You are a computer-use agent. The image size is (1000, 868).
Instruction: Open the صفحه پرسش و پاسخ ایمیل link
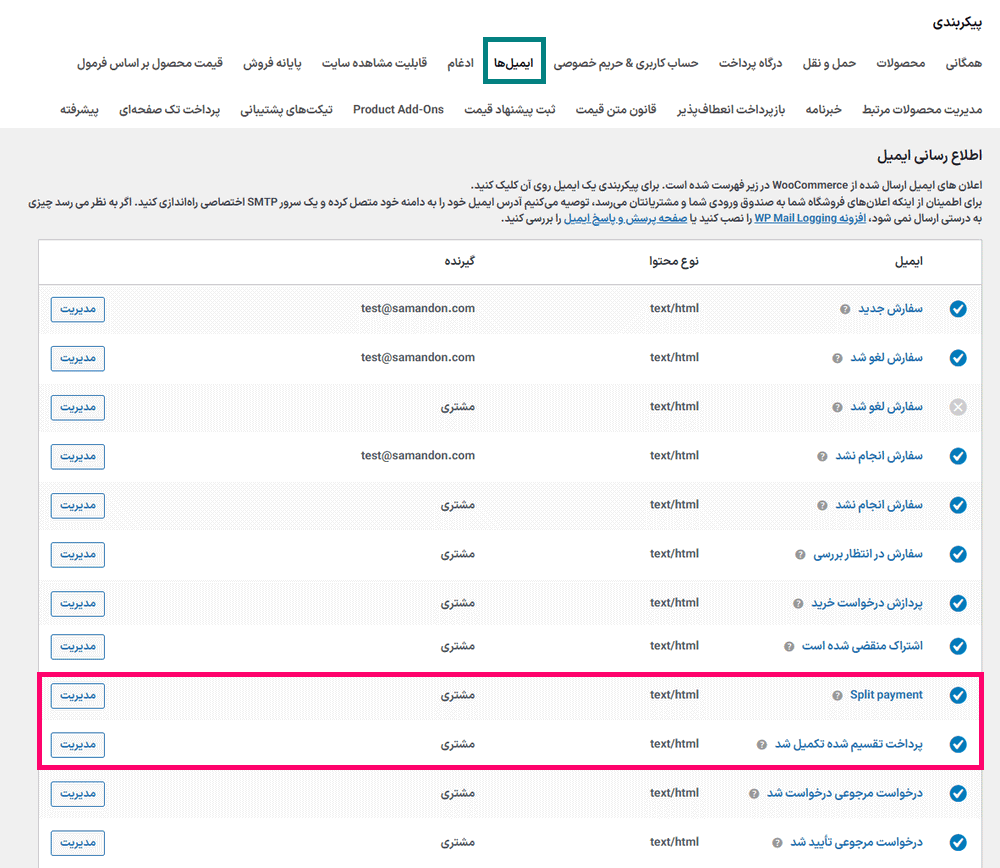pyautogui.click(x=625, y=218)
